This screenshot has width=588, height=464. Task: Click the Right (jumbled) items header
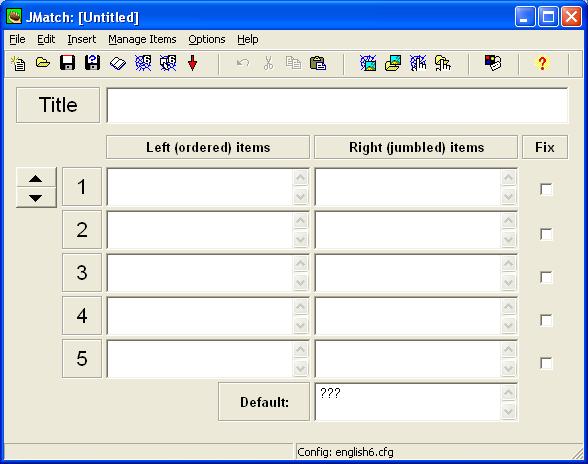click(416, 147)
